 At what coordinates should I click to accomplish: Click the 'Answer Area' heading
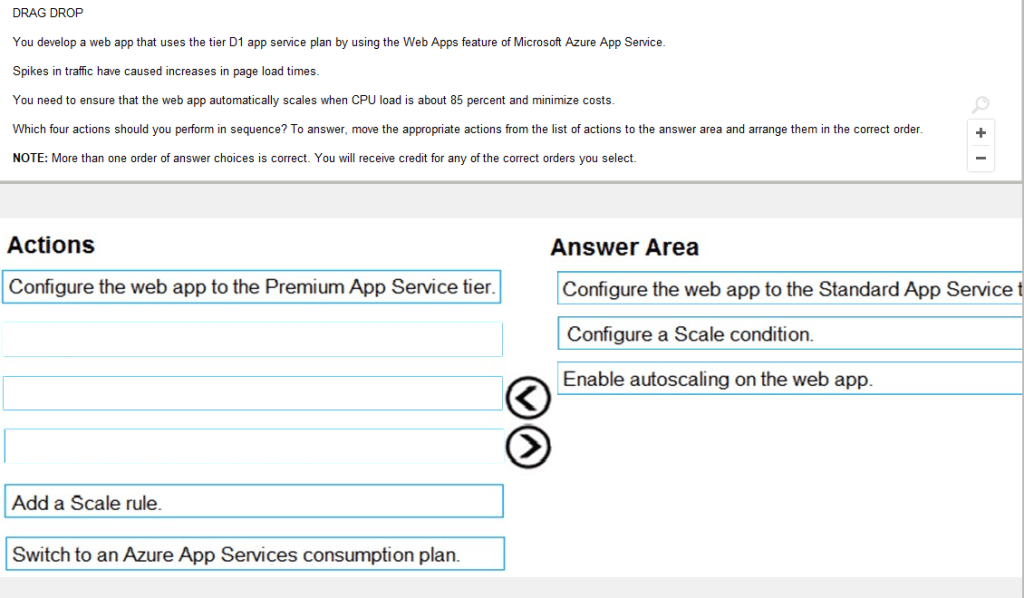pos(624,247)
